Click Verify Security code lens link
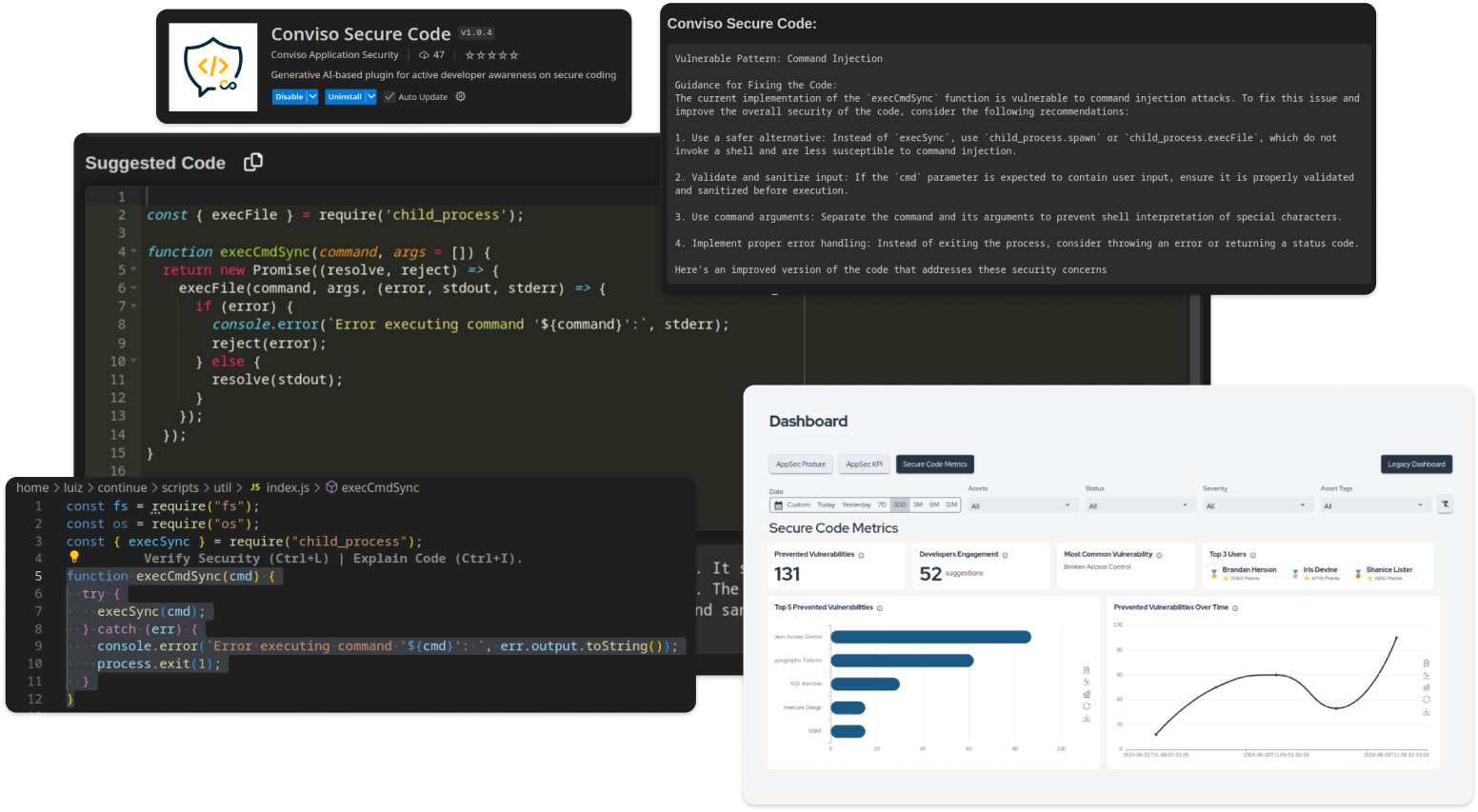 [x=236, y=559]
